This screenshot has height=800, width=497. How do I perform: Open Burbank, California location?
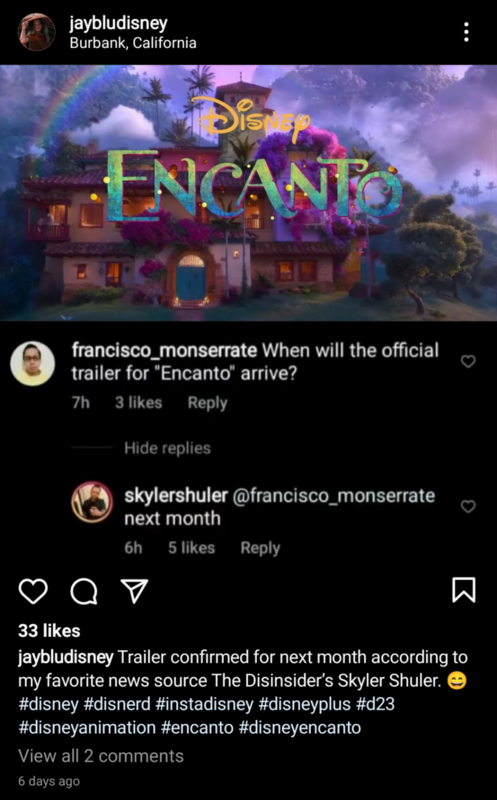(133, 43)
